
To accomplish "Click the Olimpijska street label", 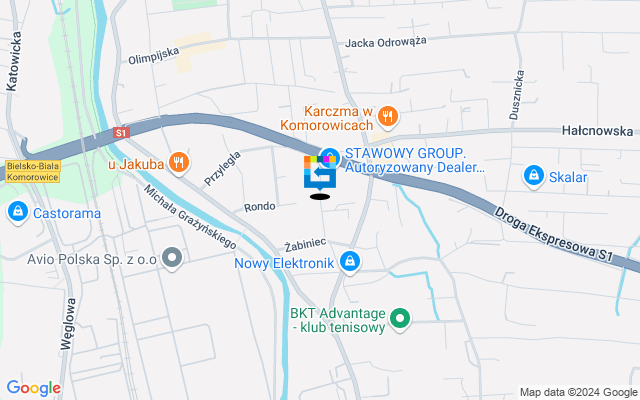I will coord(153,56).
